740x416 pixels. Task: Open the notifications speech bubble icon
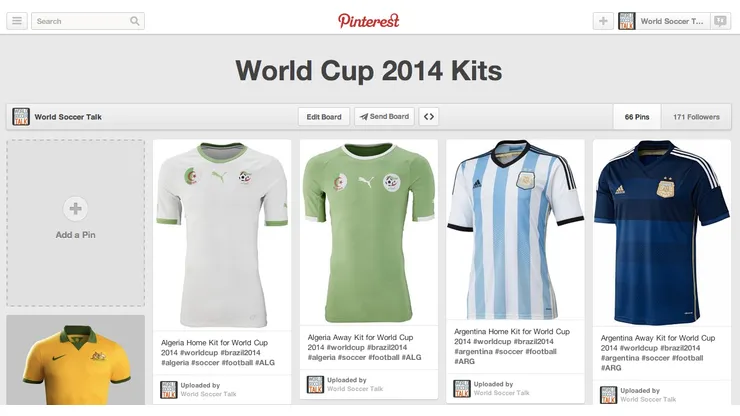click(720, 21)
